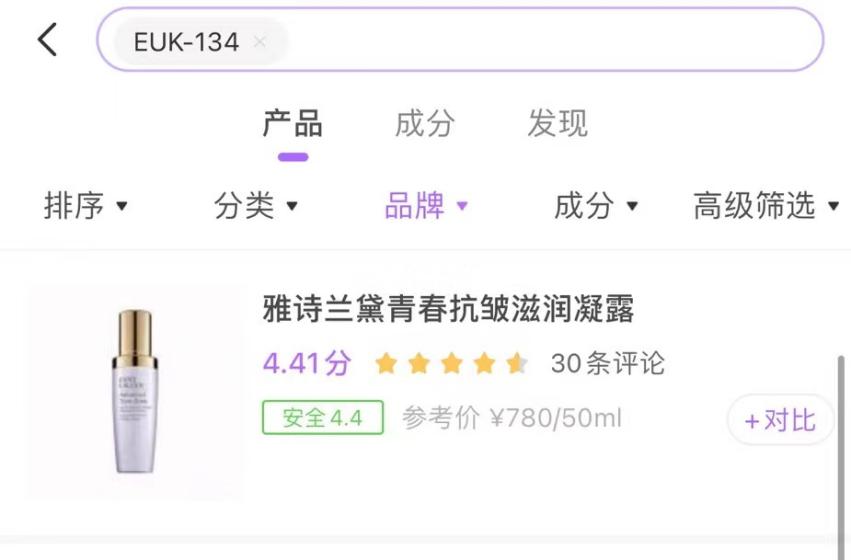Click the Estee Lauder product thumbnail
This screenshot has width=851, height=560.
pyautogui.click(x=135, y=391)
